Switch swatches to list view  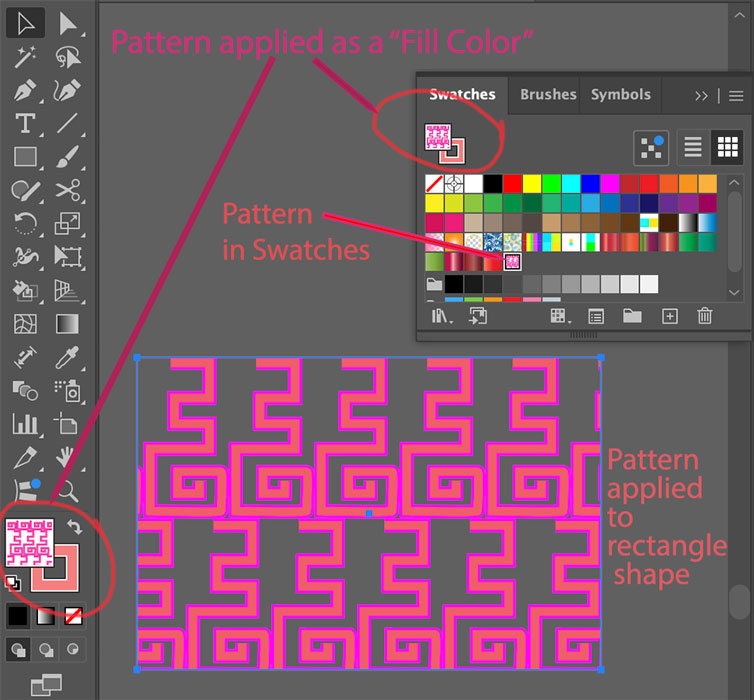coord(692,148)
